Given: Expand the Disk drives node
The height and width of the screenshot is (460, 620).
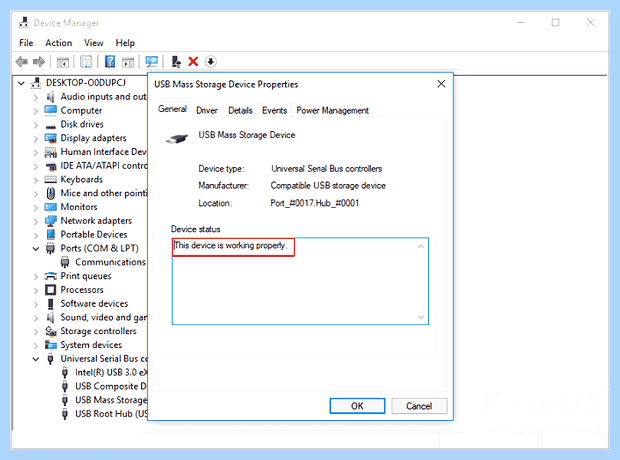Looking at the screenshot, I should click(36, 125).
